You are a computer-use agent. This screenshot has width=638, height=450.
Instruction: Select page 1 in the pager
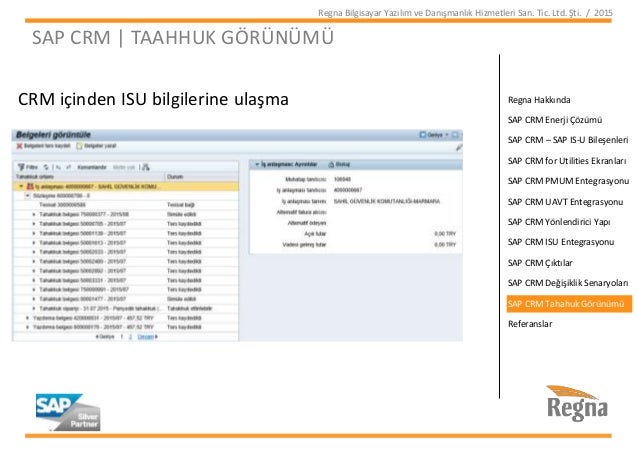[x=122, y=337]
